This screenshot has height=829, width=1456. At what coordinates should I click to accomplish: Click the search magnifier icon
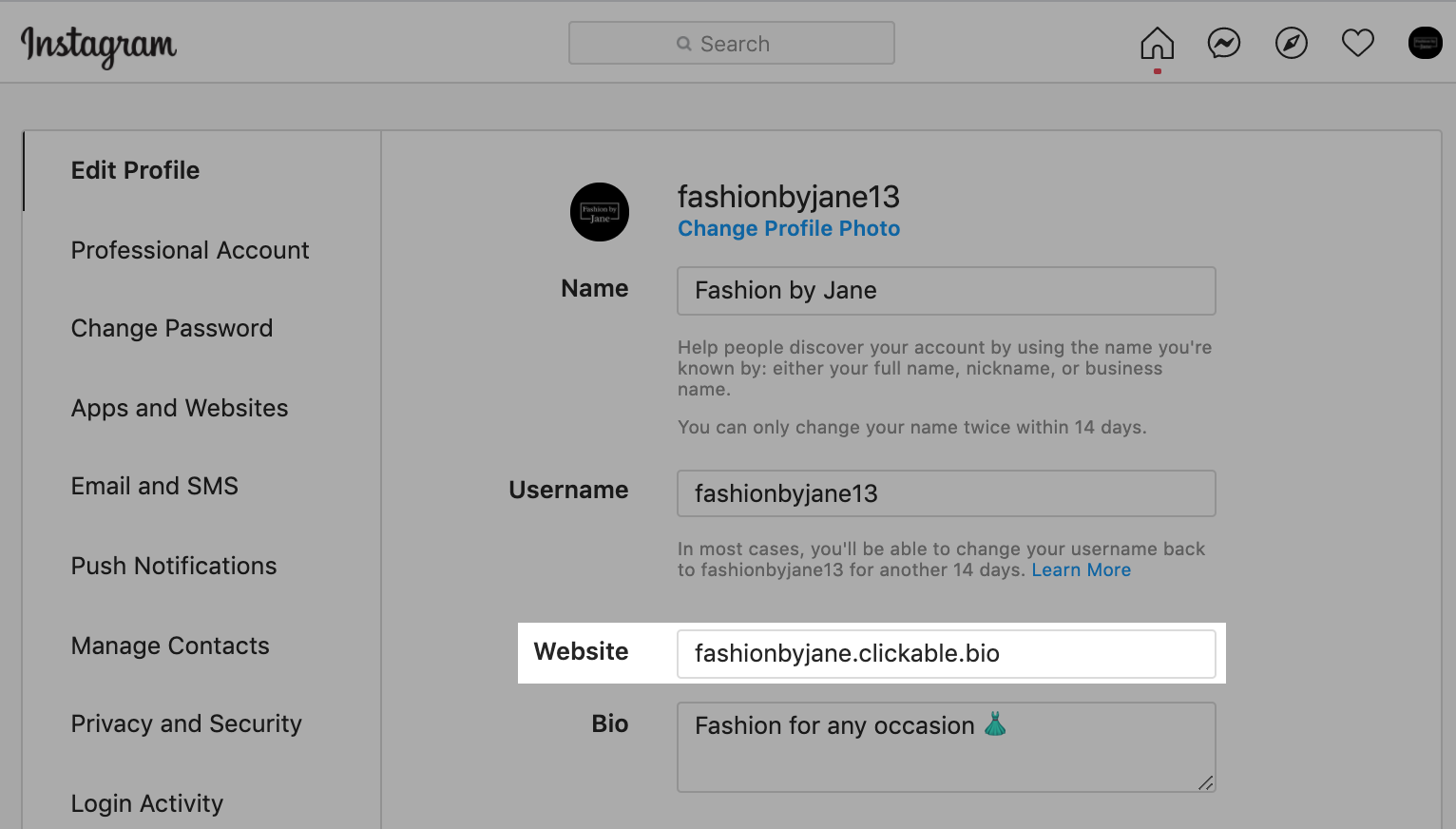coord(683,44)
